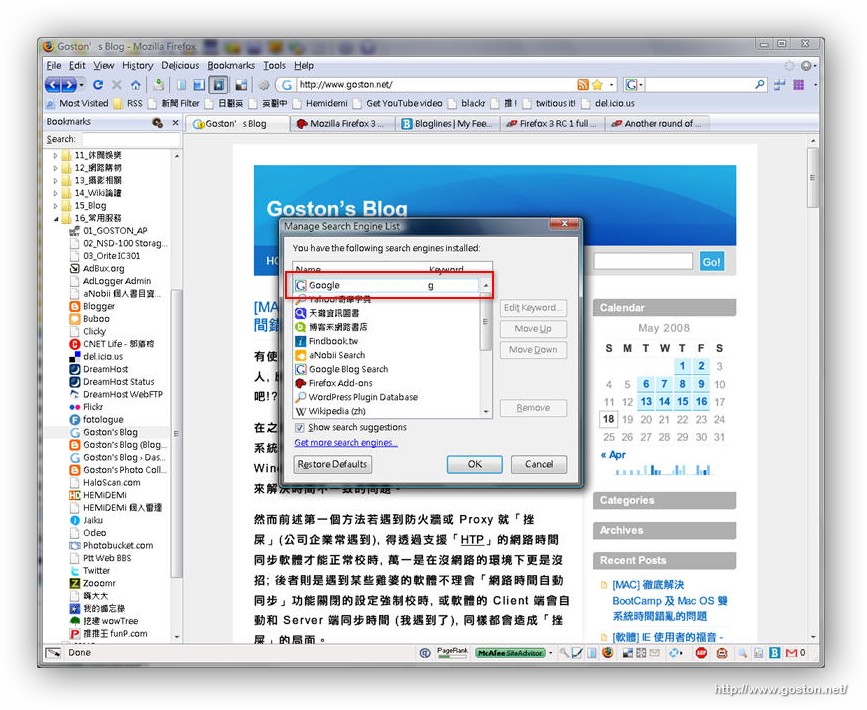This screenshot has width=867, height=710.
Task: Open the address bar URL history dropdown
Action: click(612, 85)
